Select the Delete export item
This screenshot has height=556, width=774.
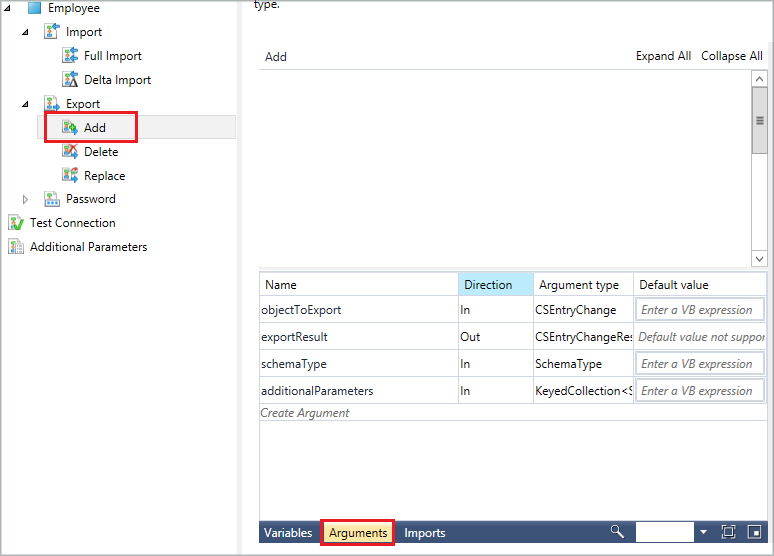coord(101,152)
